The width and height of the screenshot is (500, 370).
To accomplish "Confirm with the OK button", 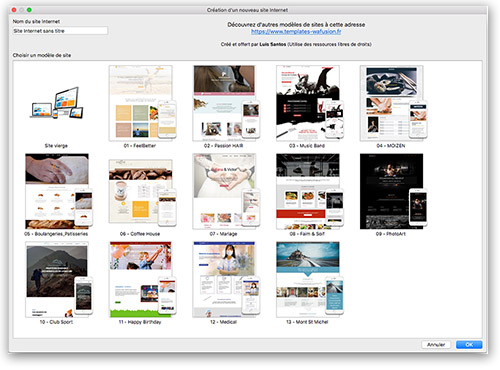I will click(469, 345).
